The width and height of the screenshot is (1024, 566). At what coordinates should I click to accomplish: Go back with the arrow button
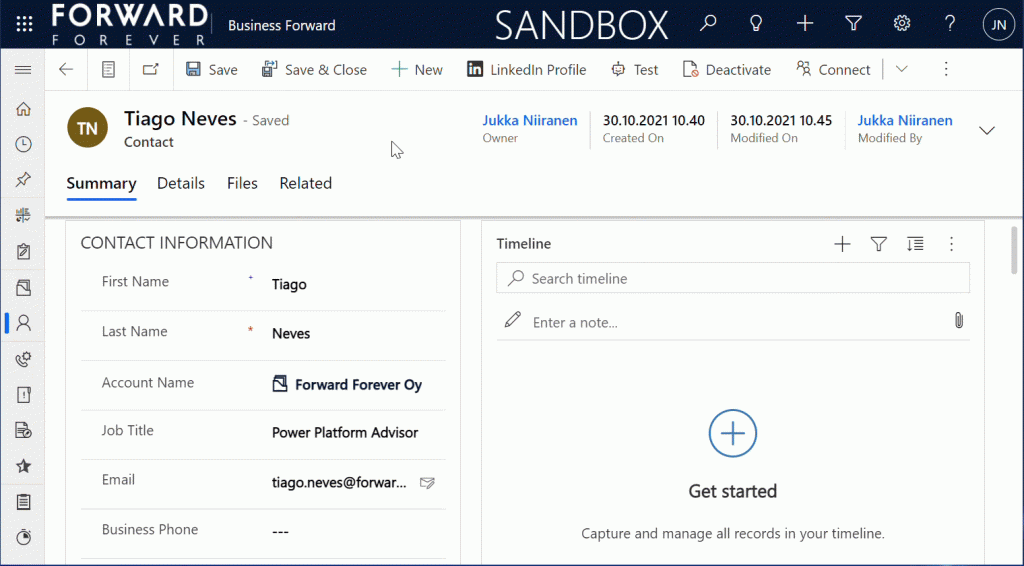(x=66, y=69)
